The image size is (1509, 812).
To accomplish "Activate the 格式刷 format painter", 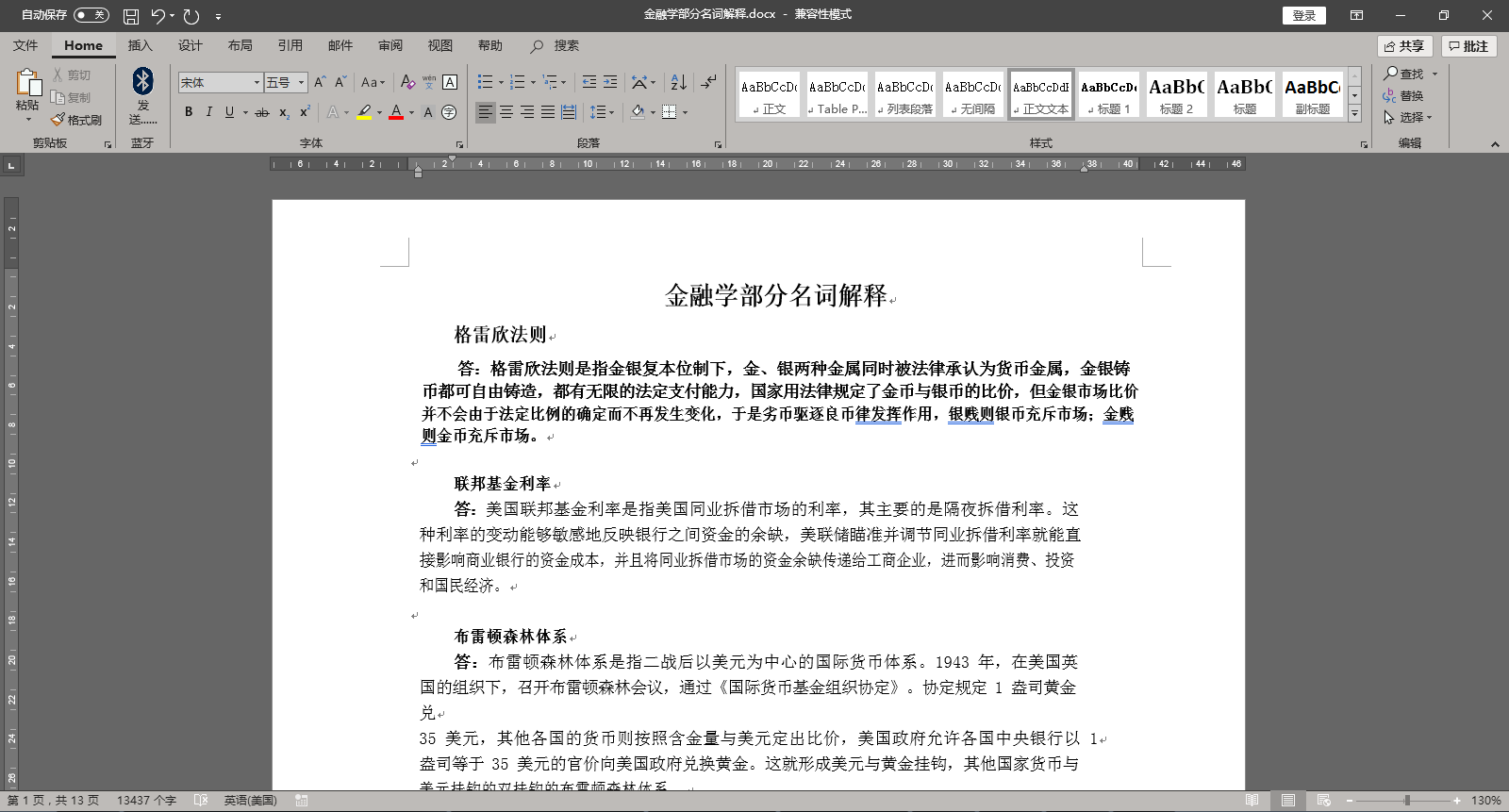I will [x=76, y=120].
